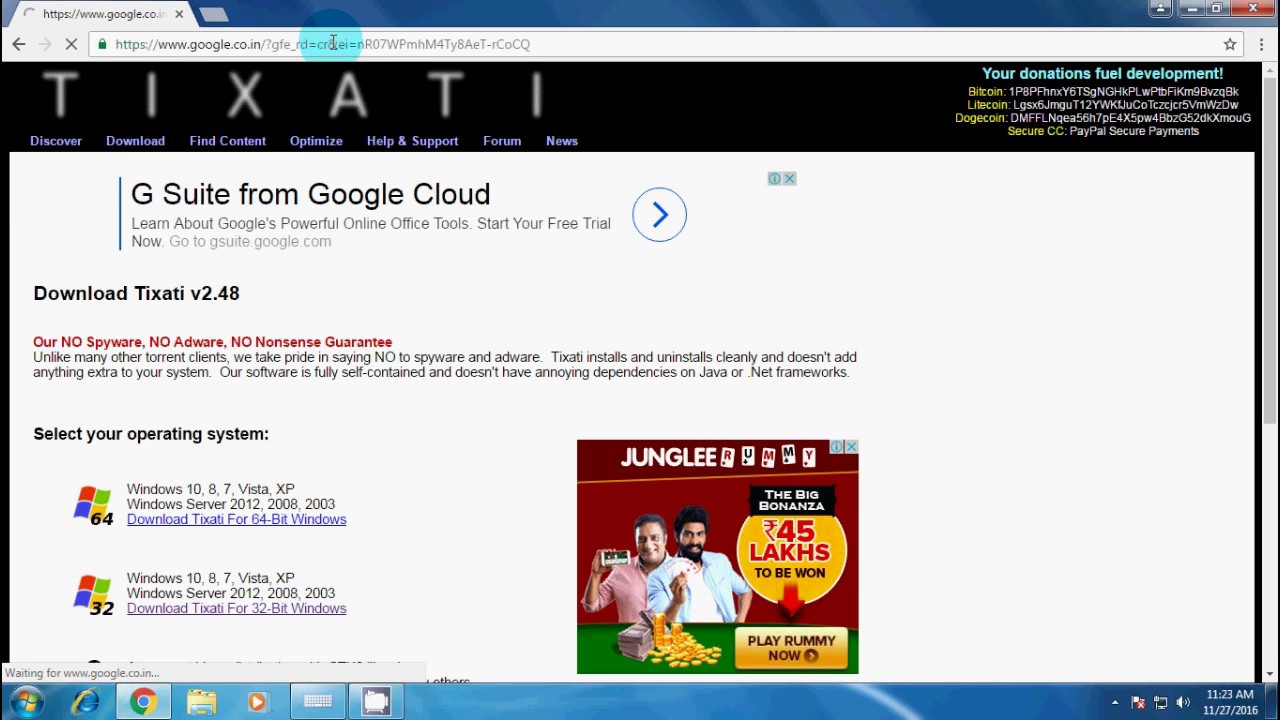Open media player from taskbar

pyautogui.click(x=258, y=702)
